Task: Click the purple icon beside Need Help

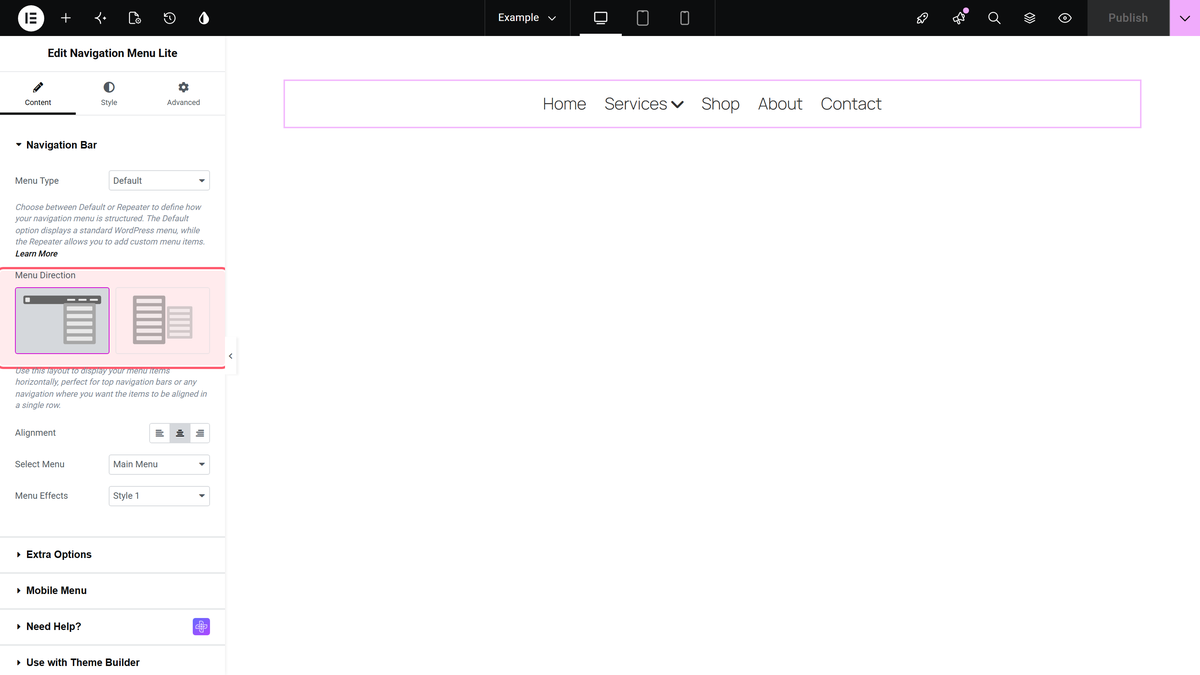Action: click(201, 627)
